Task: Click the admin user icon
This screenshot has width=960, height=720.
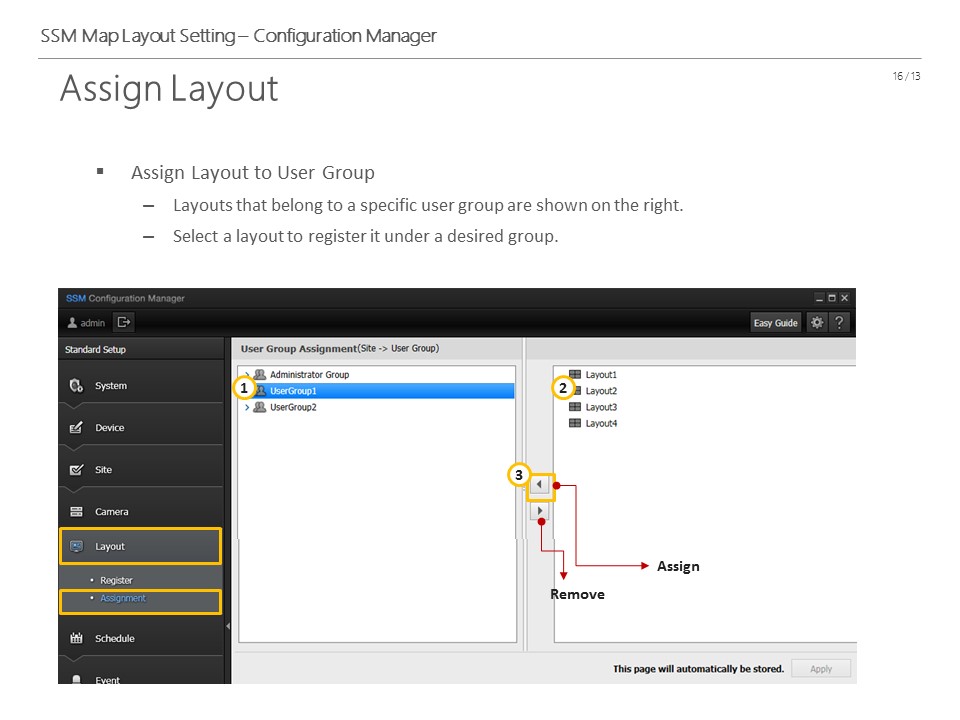Action: click(72, 323)
